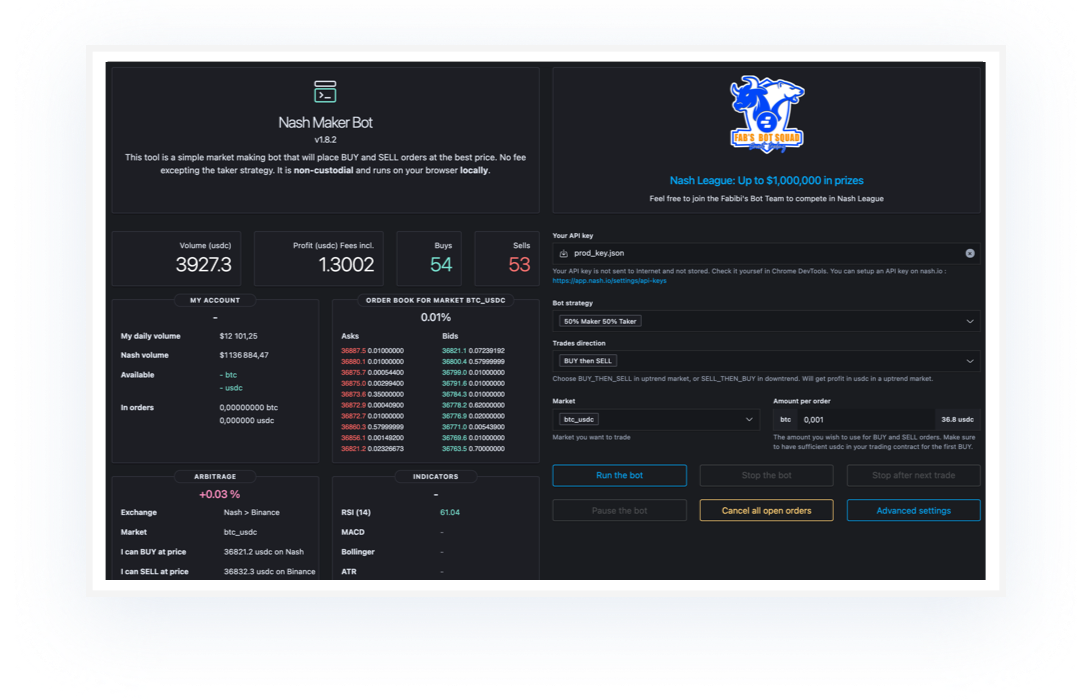1090x700 pixels.
Task: Click the Available '- usdc' entry
Action: 231,388
